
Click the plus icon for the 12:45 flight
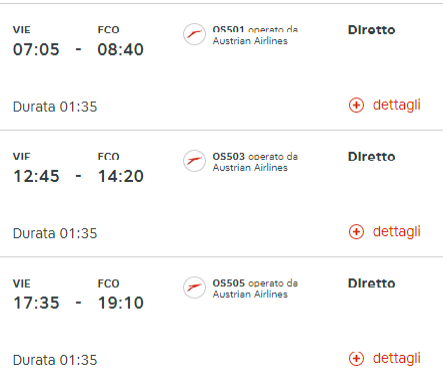[356, 232]
